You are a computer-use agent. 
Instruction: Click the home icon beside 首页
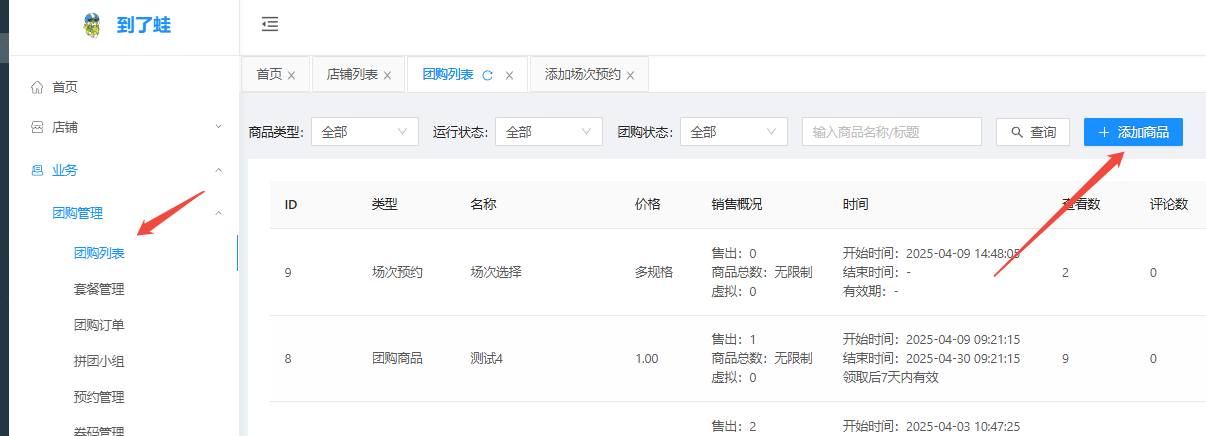(x=37, y=87)
